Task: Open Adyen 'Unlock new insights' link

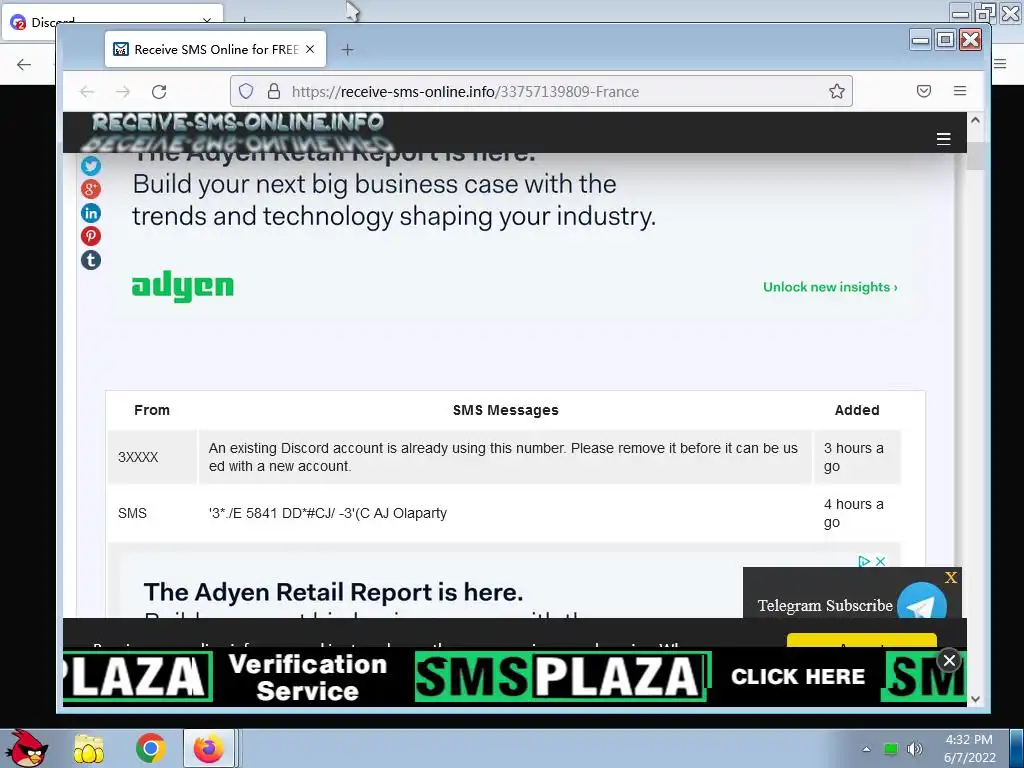Action: [830, 287]
